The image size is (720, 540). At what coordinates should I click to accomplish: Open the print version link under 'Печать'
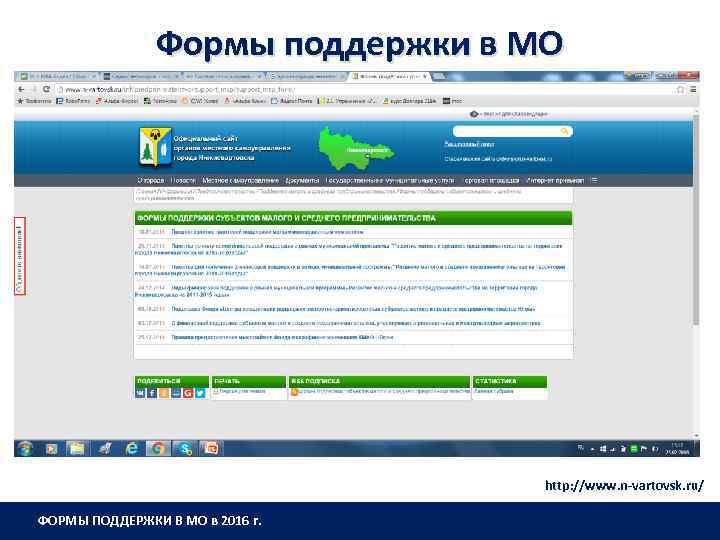point(242,391)
